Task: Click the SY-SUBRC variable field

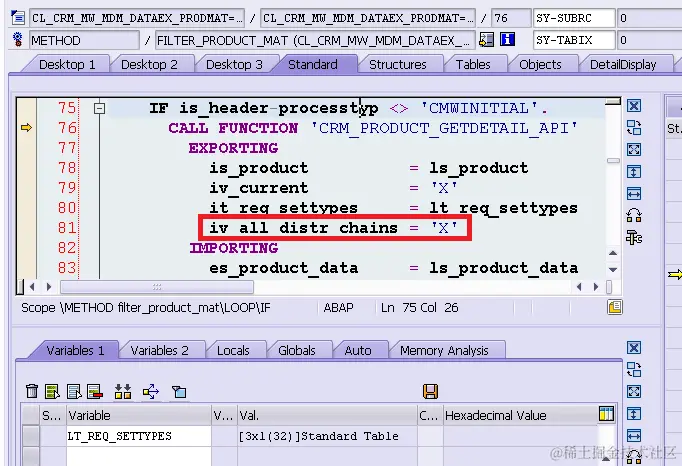Action: point(575,18)
